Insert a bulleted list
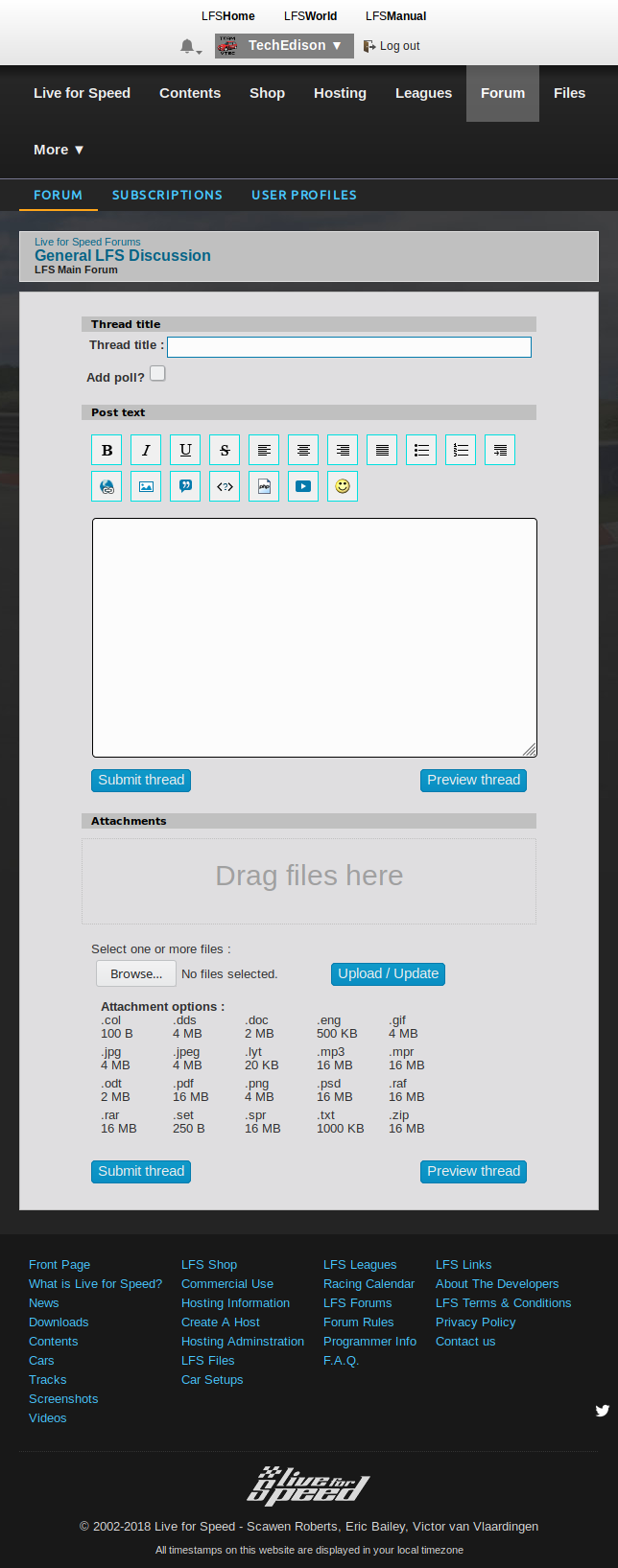The height and width of the screenshot is (1568, 618). (x=421, y=450)
